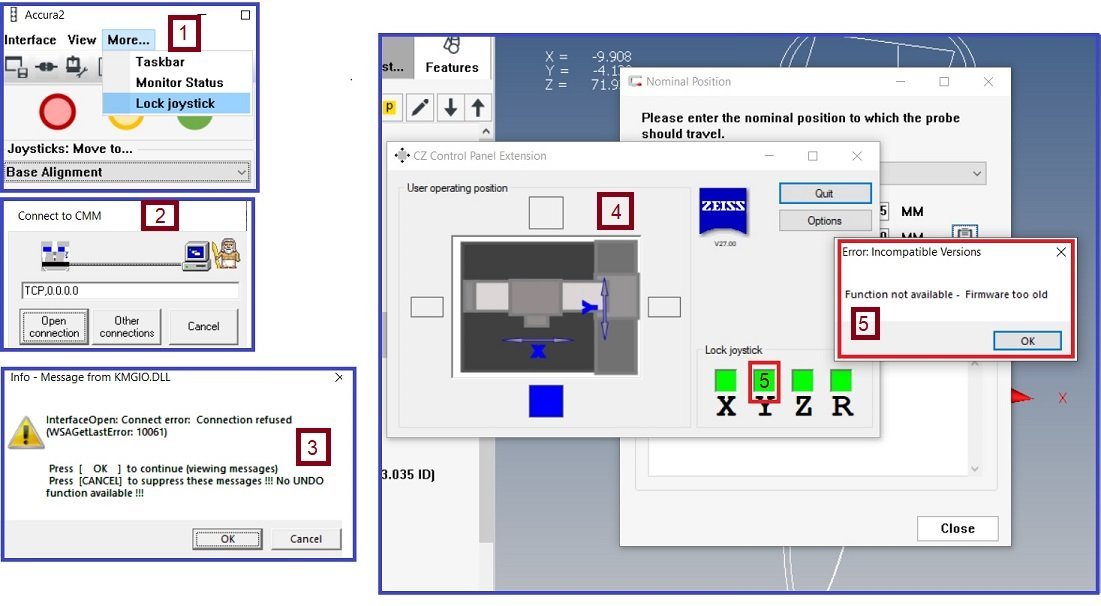Click the Options button
The image size is (1101, 606).
(824, 220)
